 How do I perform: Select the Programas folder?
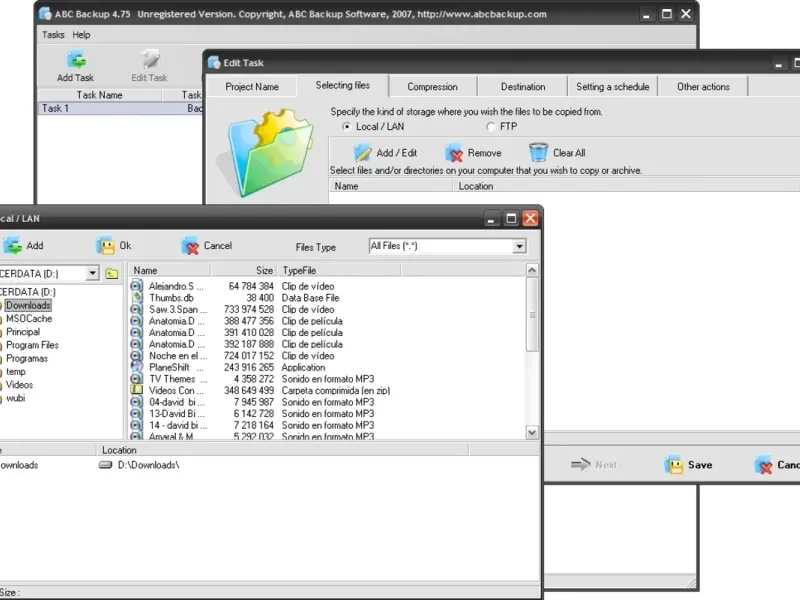pyautogui.click(x=27, y=358)
